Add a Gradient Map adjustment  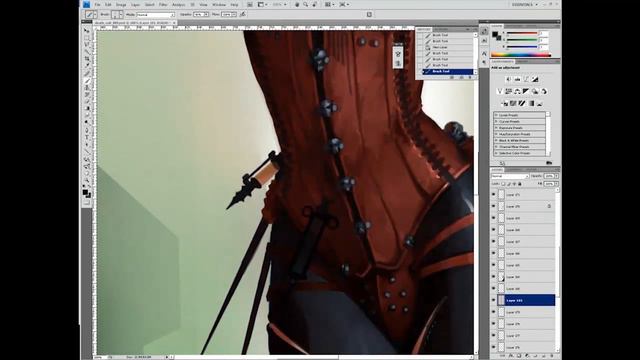[x=531, y=104]
